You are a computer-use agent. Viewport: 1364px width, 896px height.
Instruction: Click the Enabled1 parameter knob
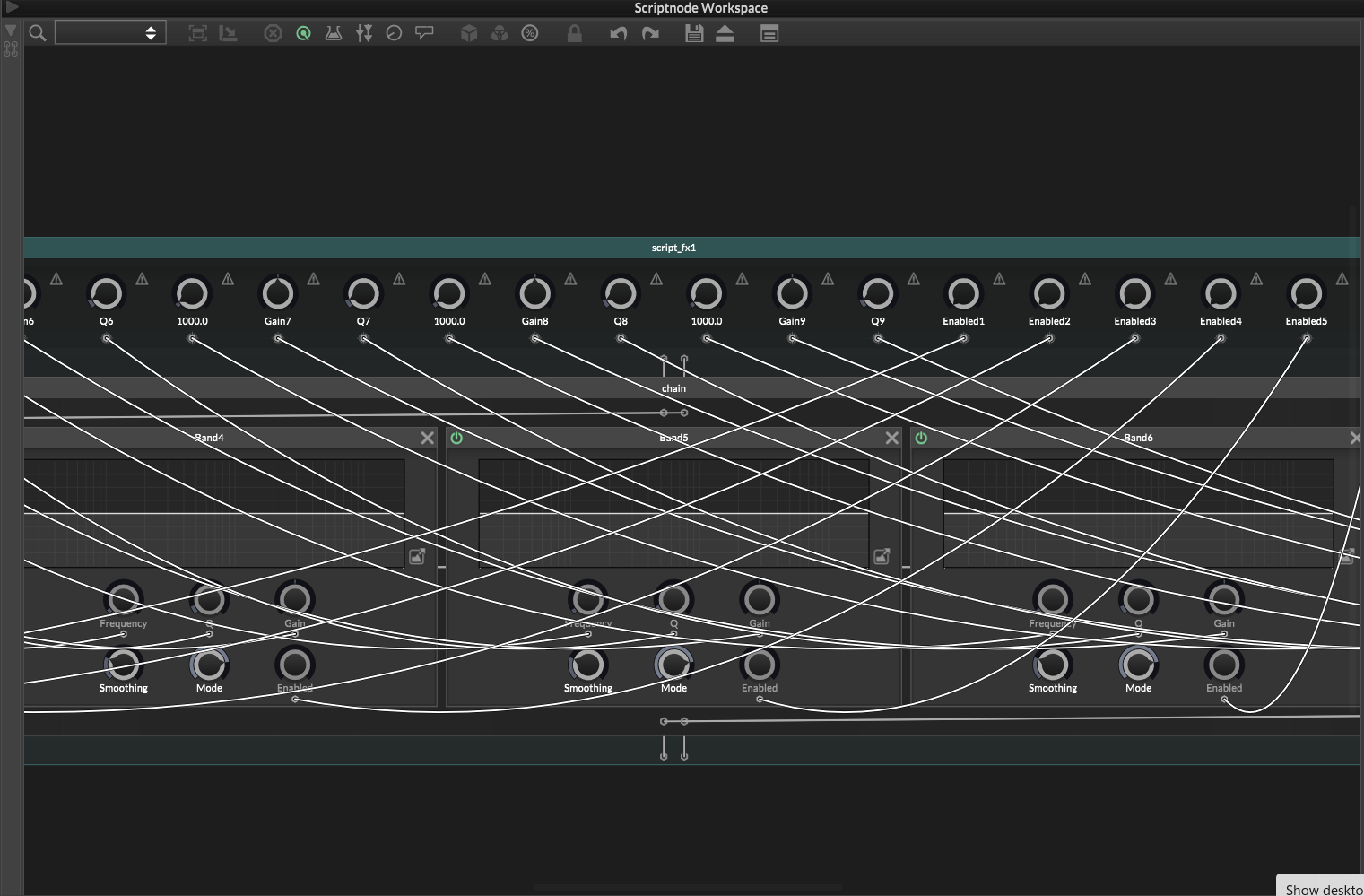963,293
